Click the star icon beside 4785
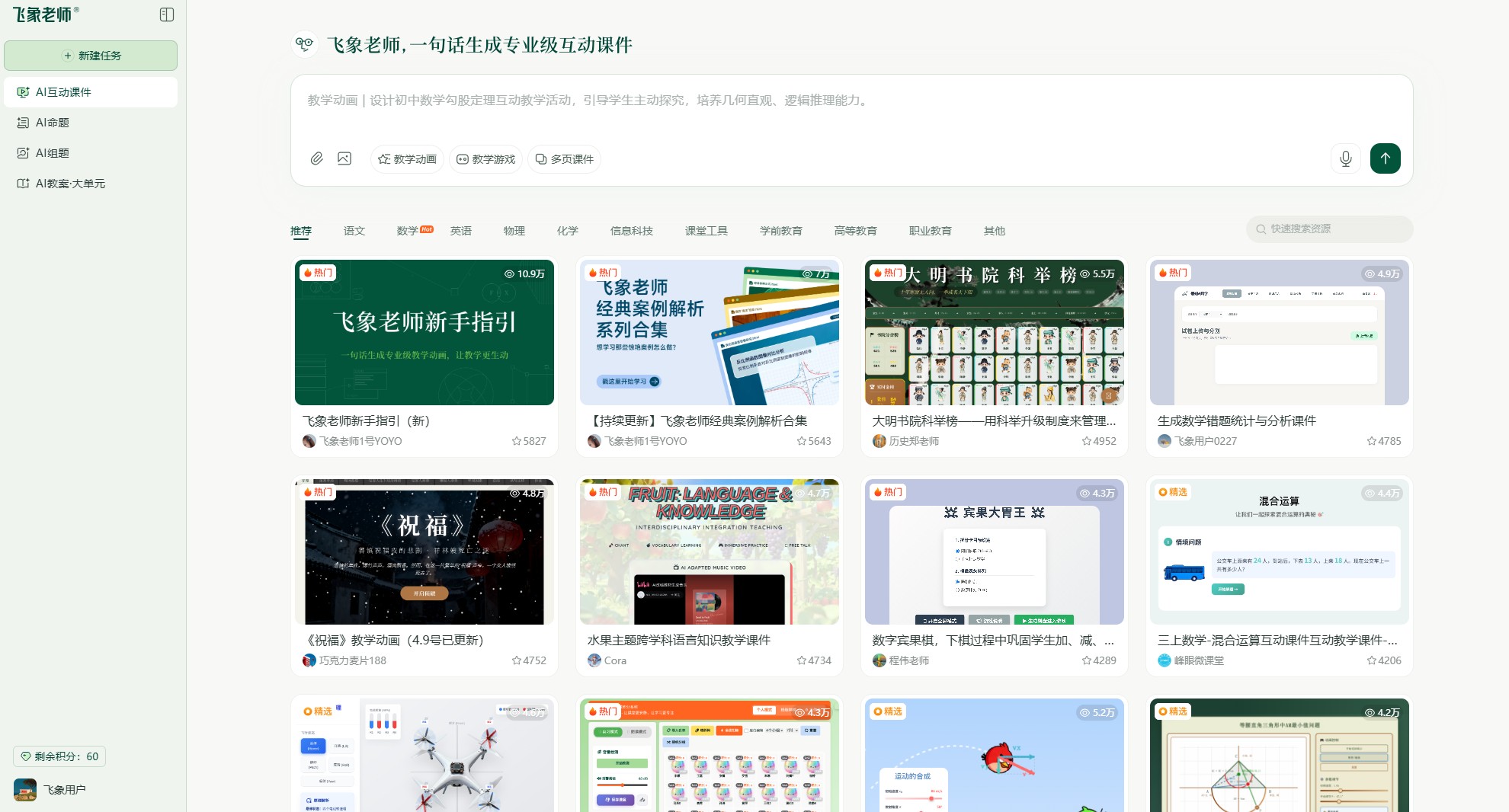The height and width of the screenshot is (812, 1509). [1372, 441]
